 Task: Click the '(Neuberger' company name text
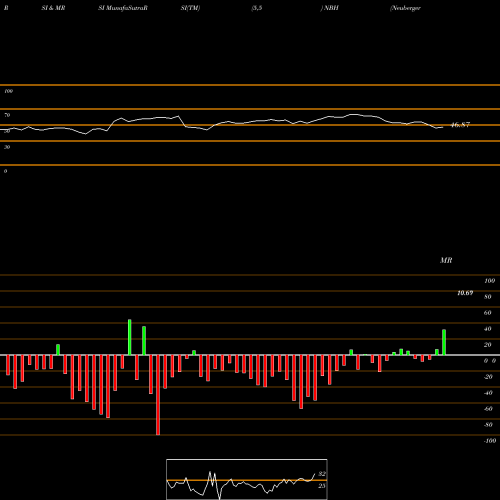pos(405,8)
